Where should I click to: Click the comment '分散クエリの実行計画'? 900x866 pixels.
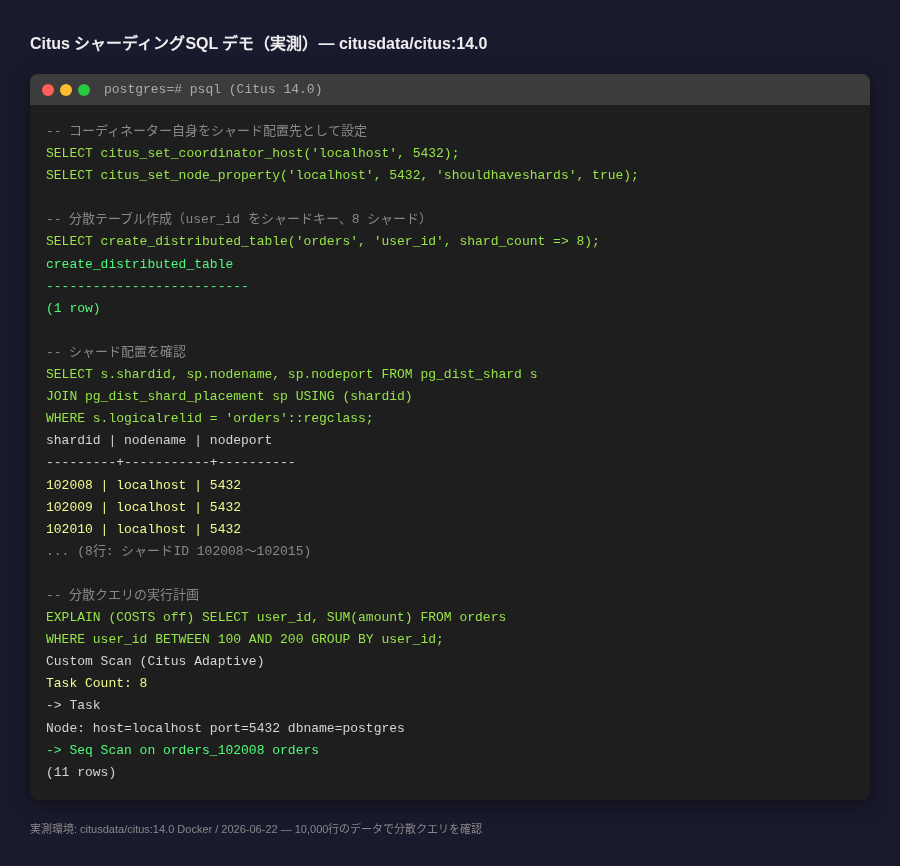[x=122, y=595]
